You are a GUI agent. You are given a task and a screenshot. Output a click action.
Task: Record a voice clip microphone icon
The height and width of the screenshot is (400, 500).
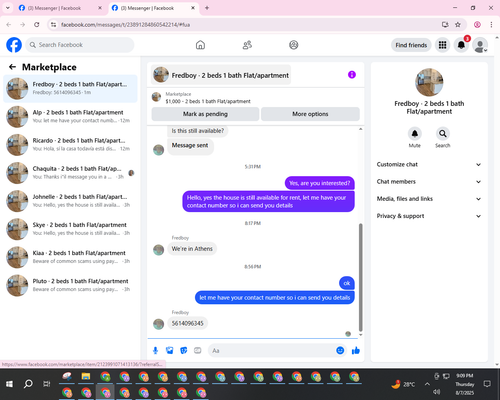pyautogui.click(x=155, y=350)
